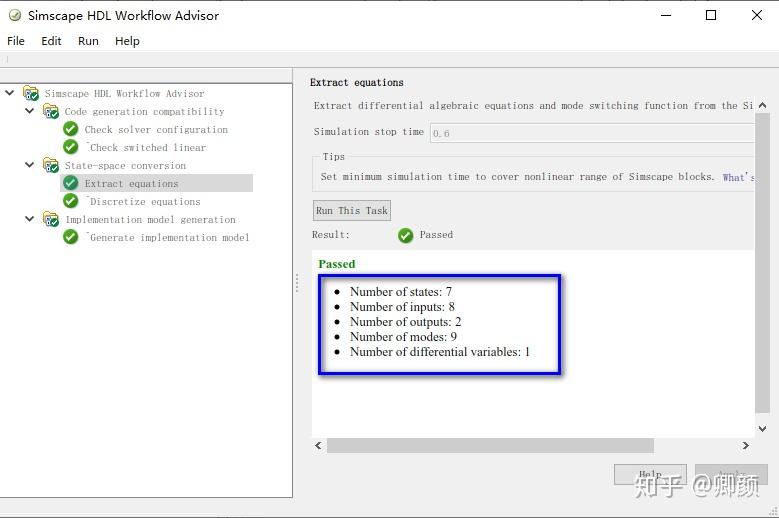Click the Passed result check icon
Screen dimensions: 779x518
coord(405,235)
